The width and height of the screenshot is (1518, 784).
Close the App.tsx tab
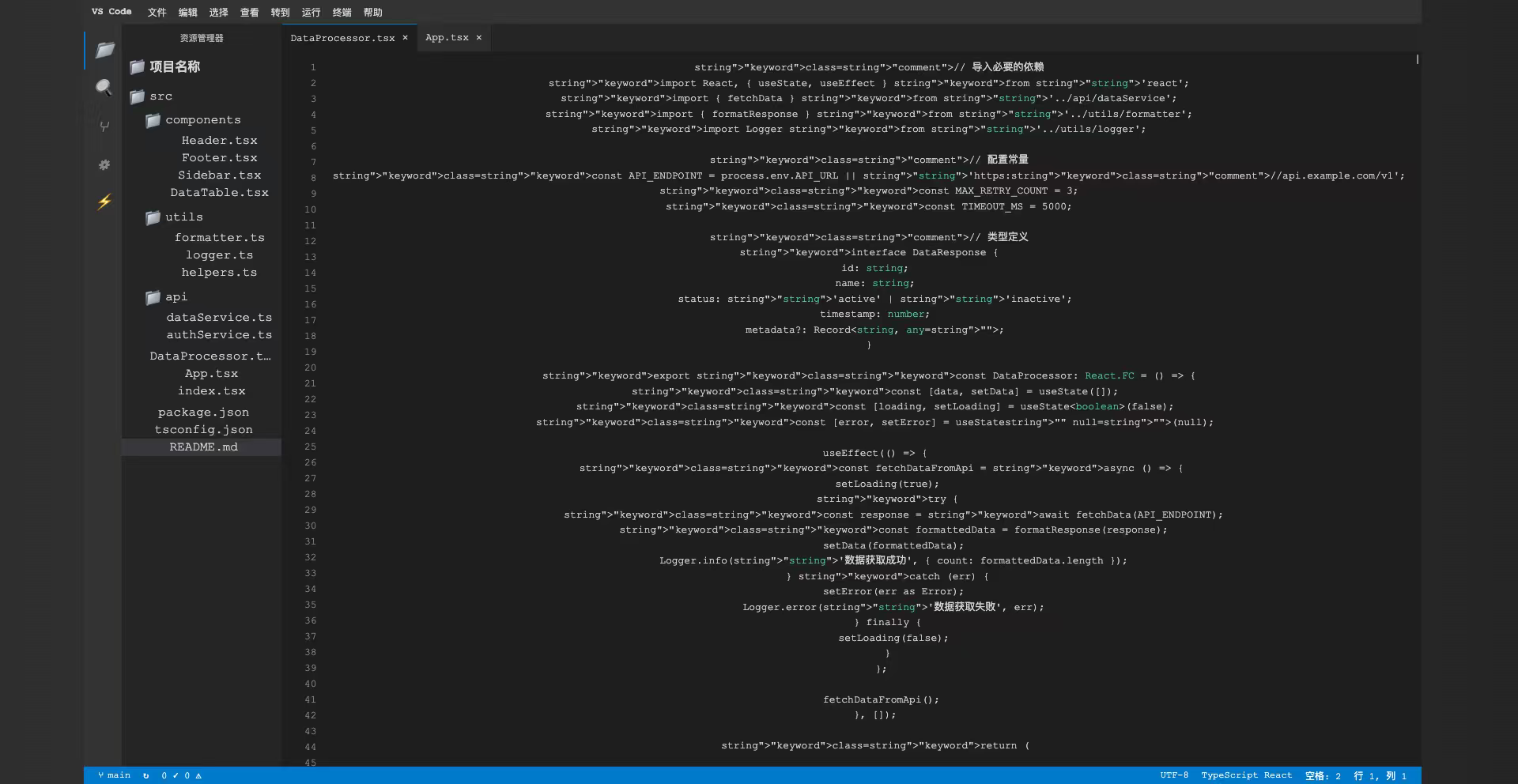(478, 38)
